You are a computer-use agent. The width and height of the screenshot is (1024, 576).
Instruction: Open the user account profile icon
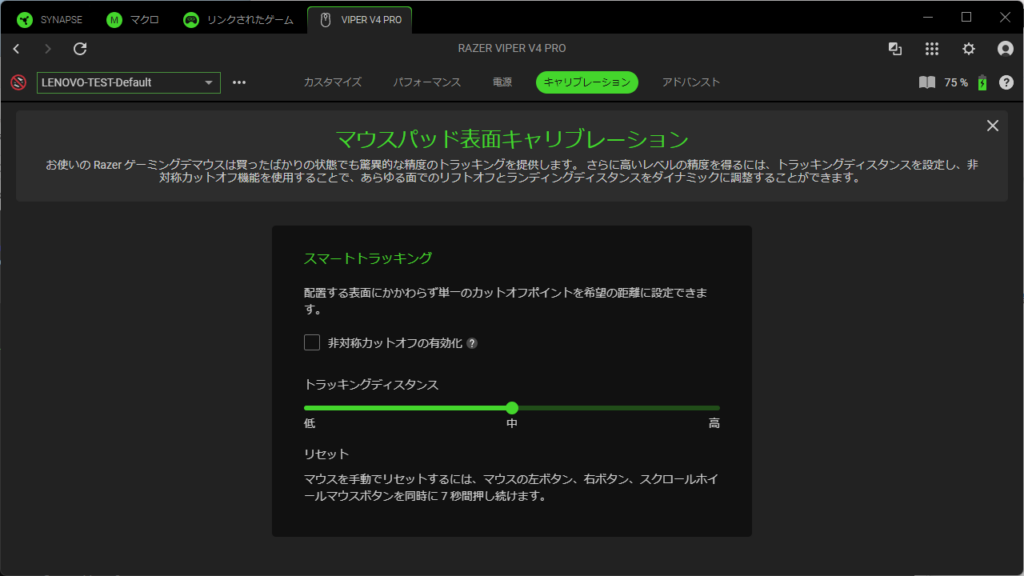[x=1005, y=49]
